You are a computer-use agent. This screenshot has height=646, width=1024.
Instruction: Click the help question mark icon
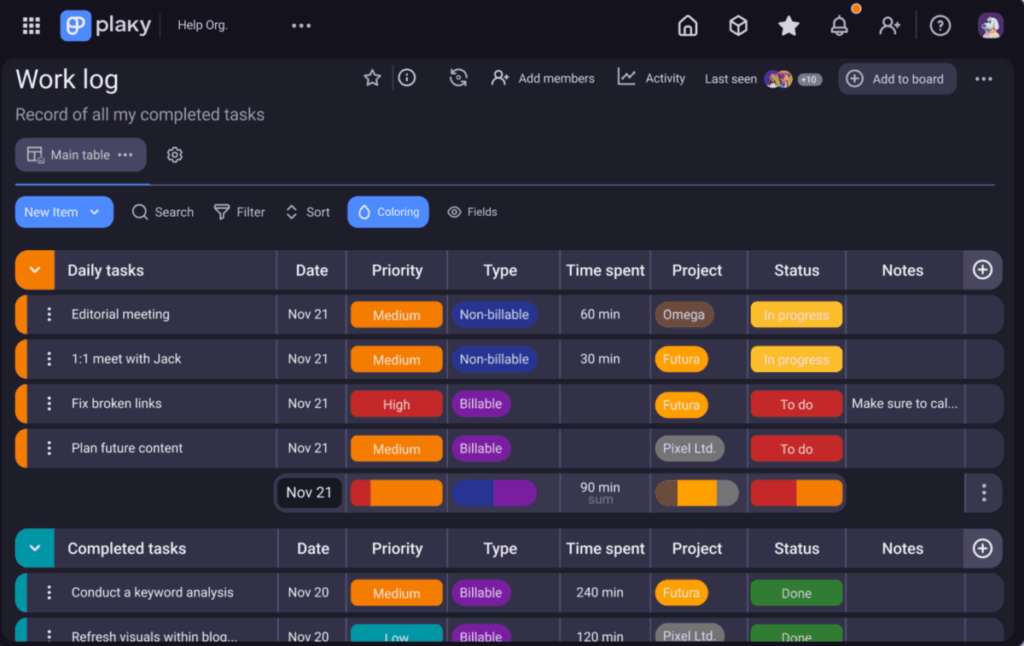coord(940,26)
